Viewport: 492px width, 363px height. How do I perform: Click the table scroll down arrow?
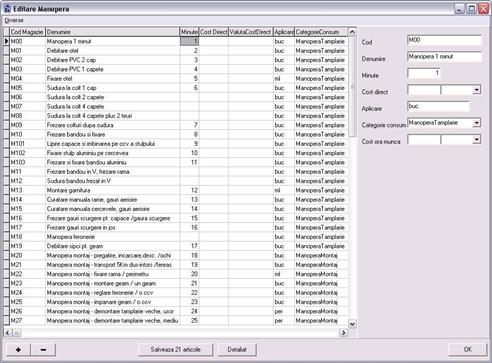[x=352, y=323]
